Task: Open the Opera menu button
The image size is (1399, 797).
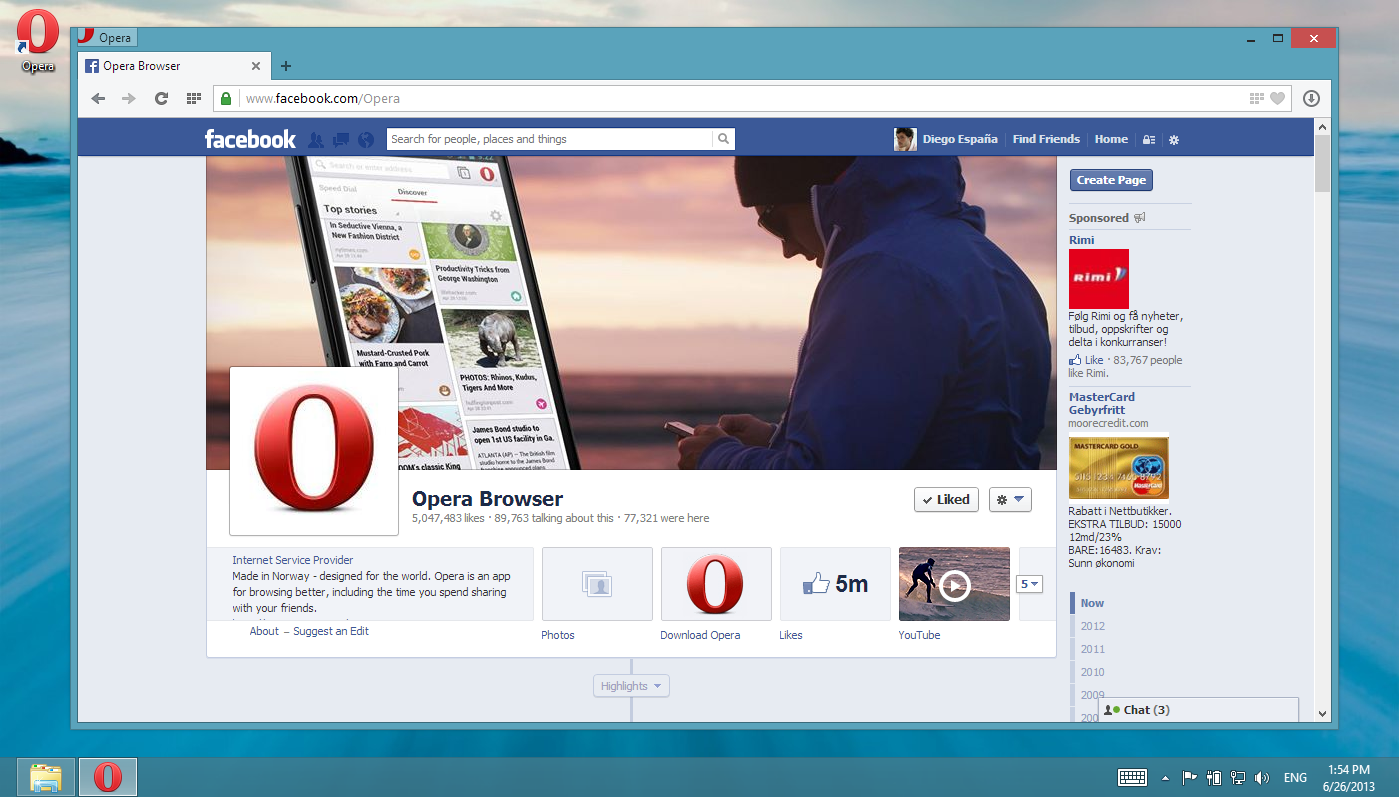Action: [x=107, y=38]
